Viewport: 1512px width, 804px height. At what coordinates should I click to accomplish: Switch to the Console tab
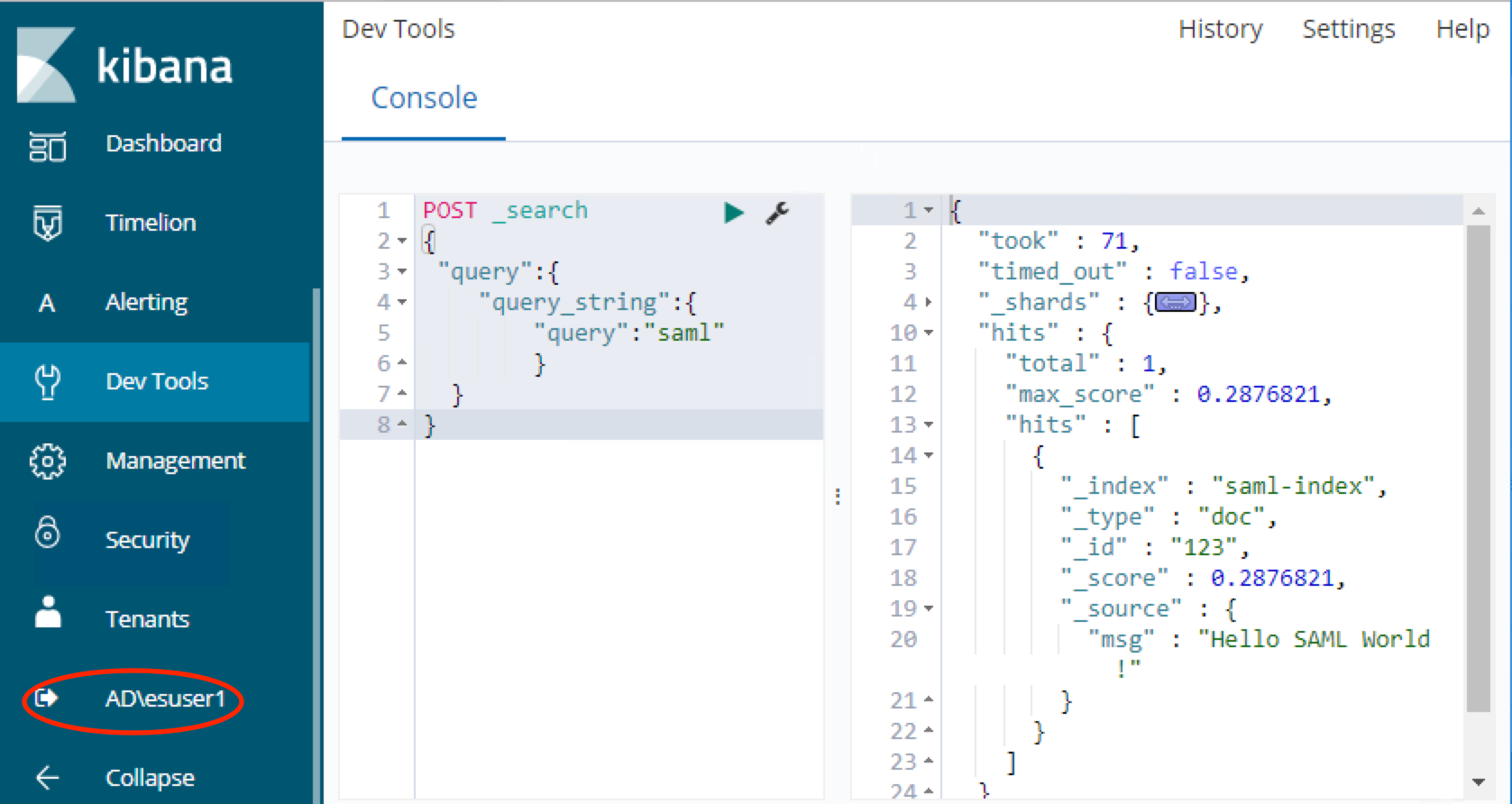424,98
